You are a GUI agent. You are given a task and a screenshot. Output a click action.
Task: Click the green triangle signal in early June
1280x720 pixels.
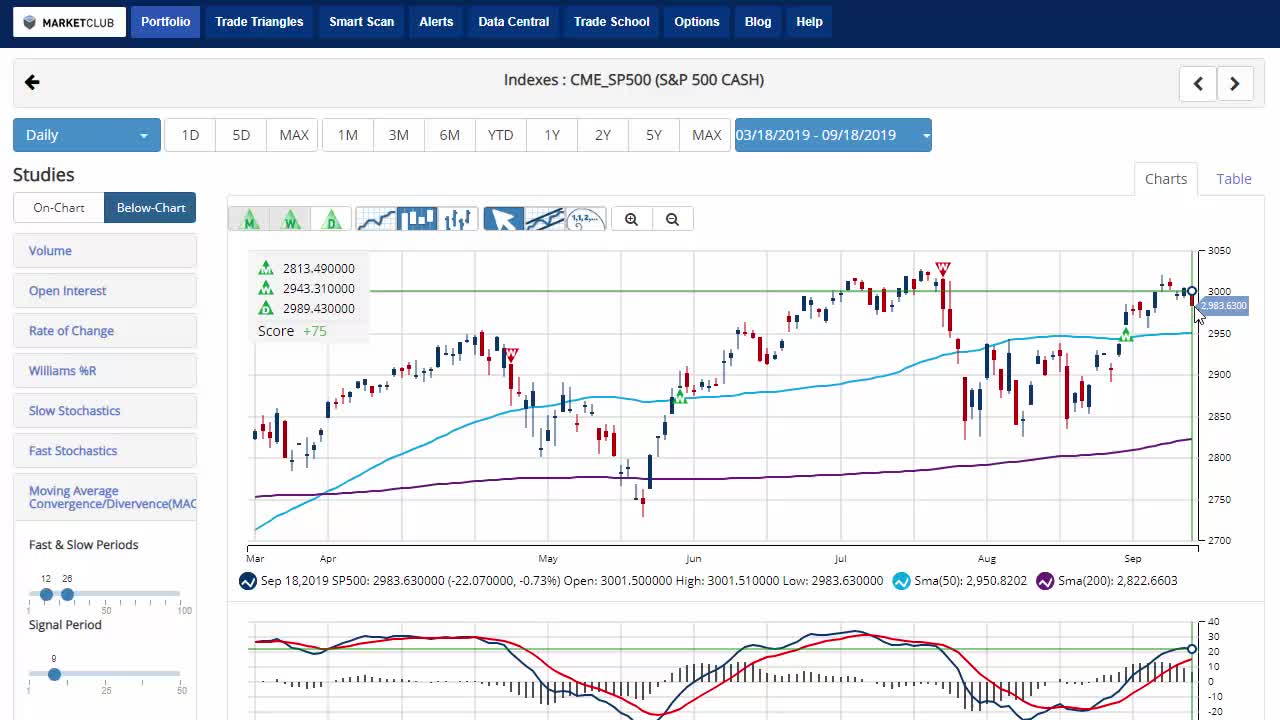(x=680, y=397)
